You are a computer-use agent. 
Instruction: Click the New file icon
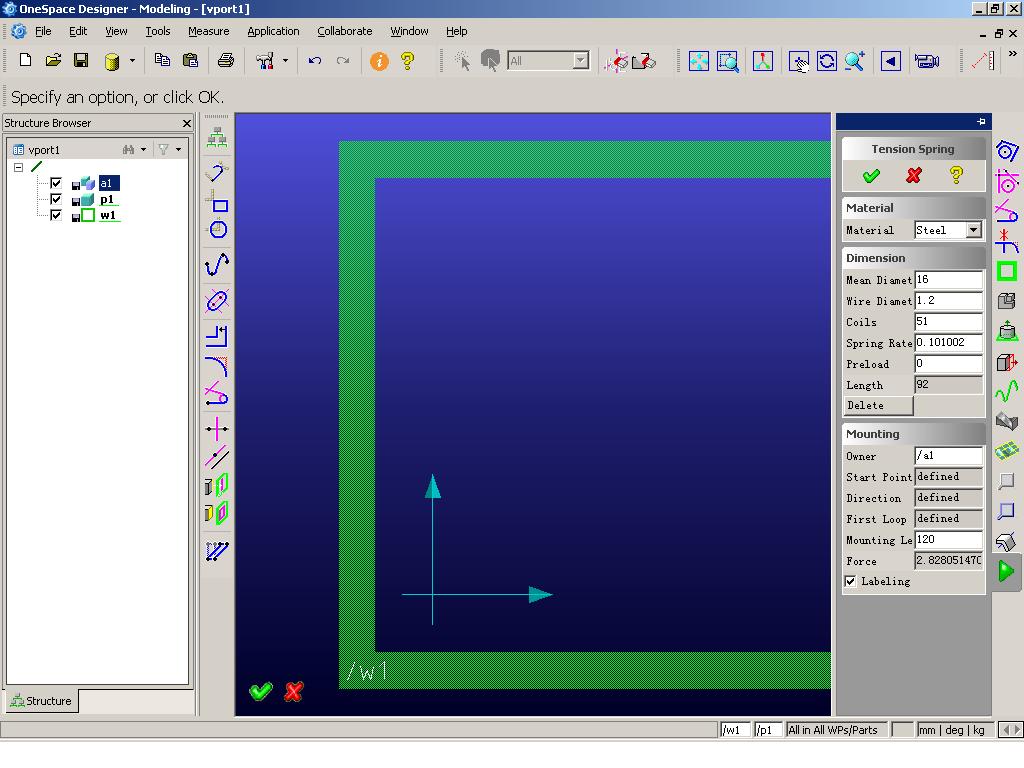click(x=25, y=61)
